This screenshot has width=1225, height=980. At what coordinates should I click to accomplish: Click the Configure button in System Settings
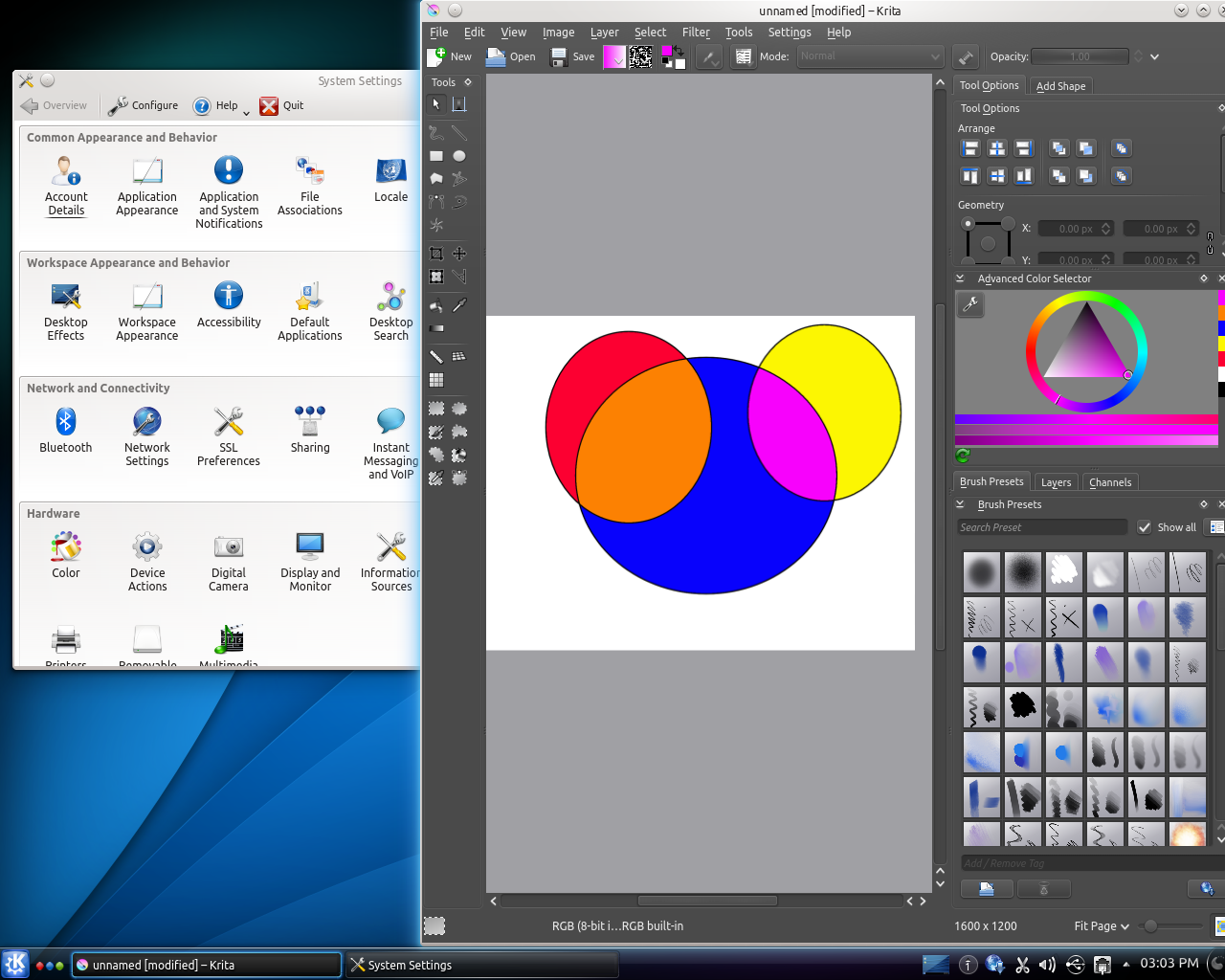click(144, 105)
